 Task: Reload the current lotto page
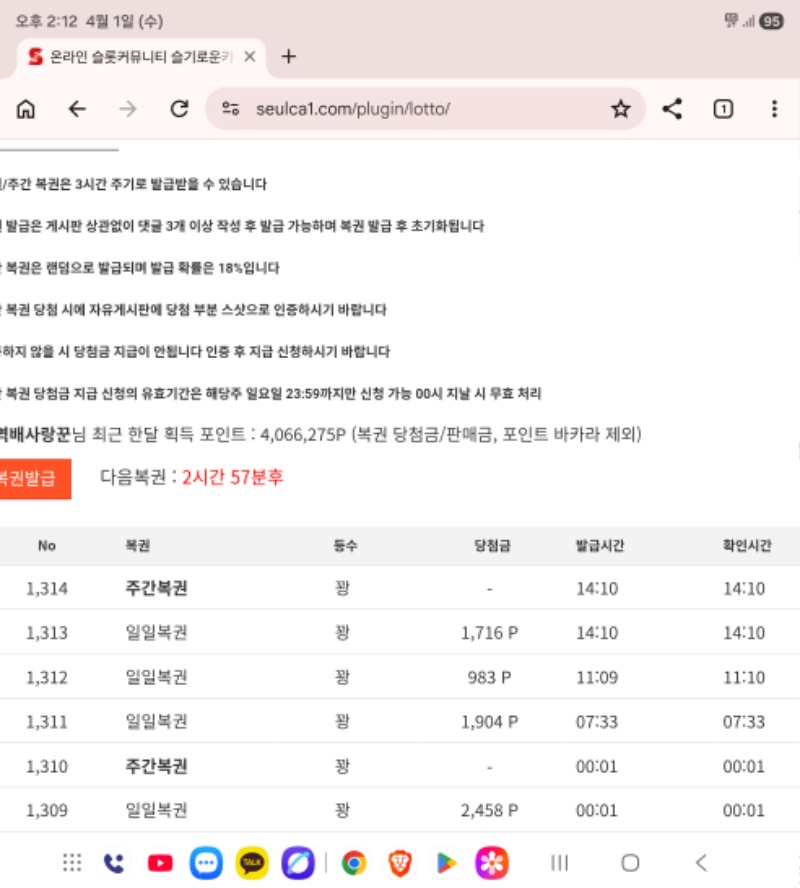[x=179, y=110]
